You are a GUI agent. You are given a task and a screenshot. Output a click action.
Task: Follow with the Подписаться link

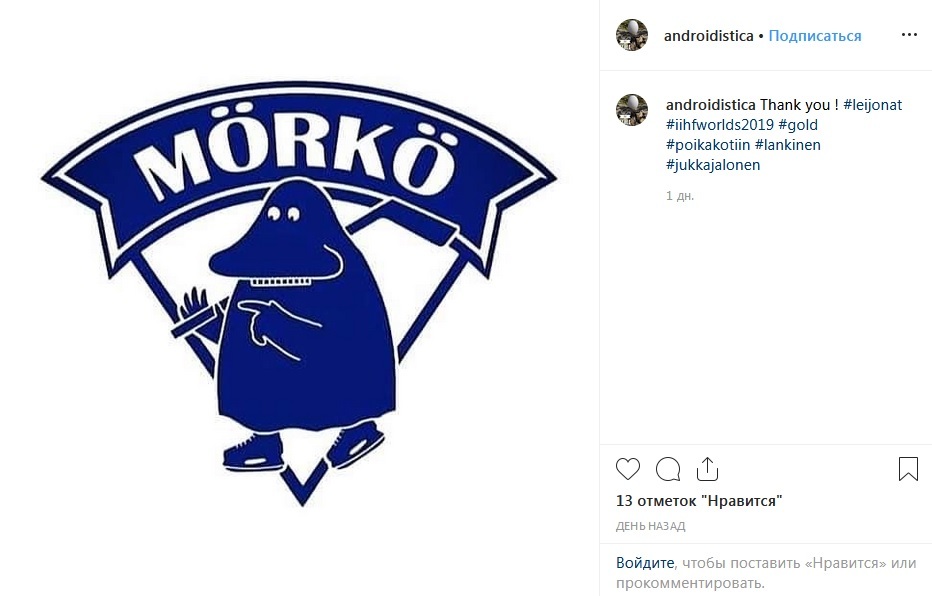point(815,36)
